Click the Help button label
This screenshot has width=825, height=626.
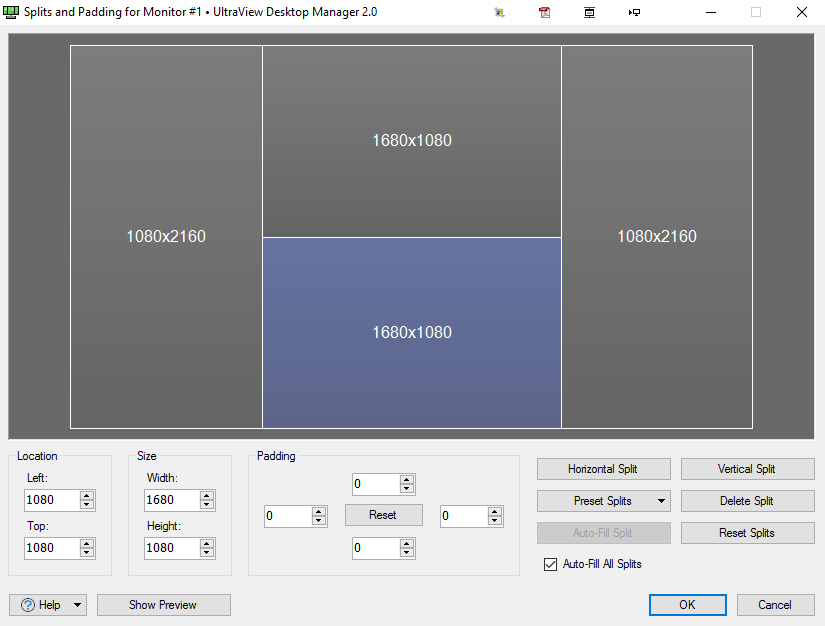[50, 605]
